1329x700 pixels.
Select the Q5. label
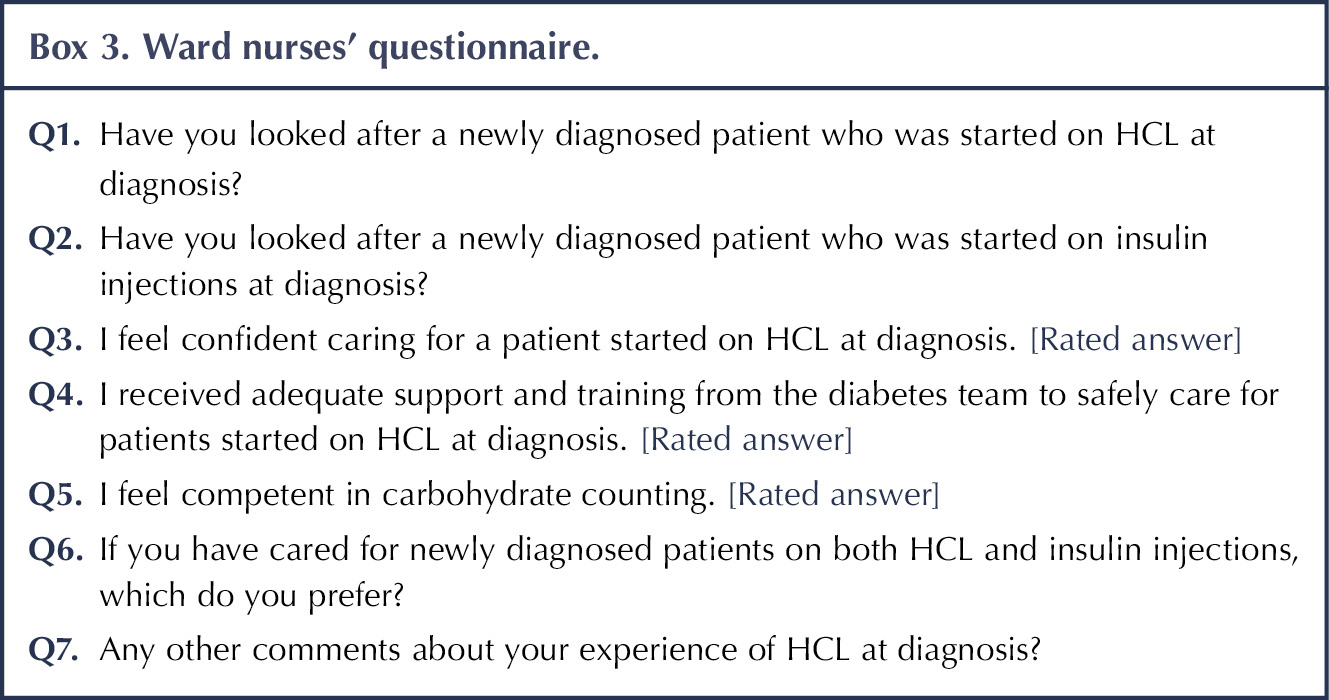click(x=55, y=494)
